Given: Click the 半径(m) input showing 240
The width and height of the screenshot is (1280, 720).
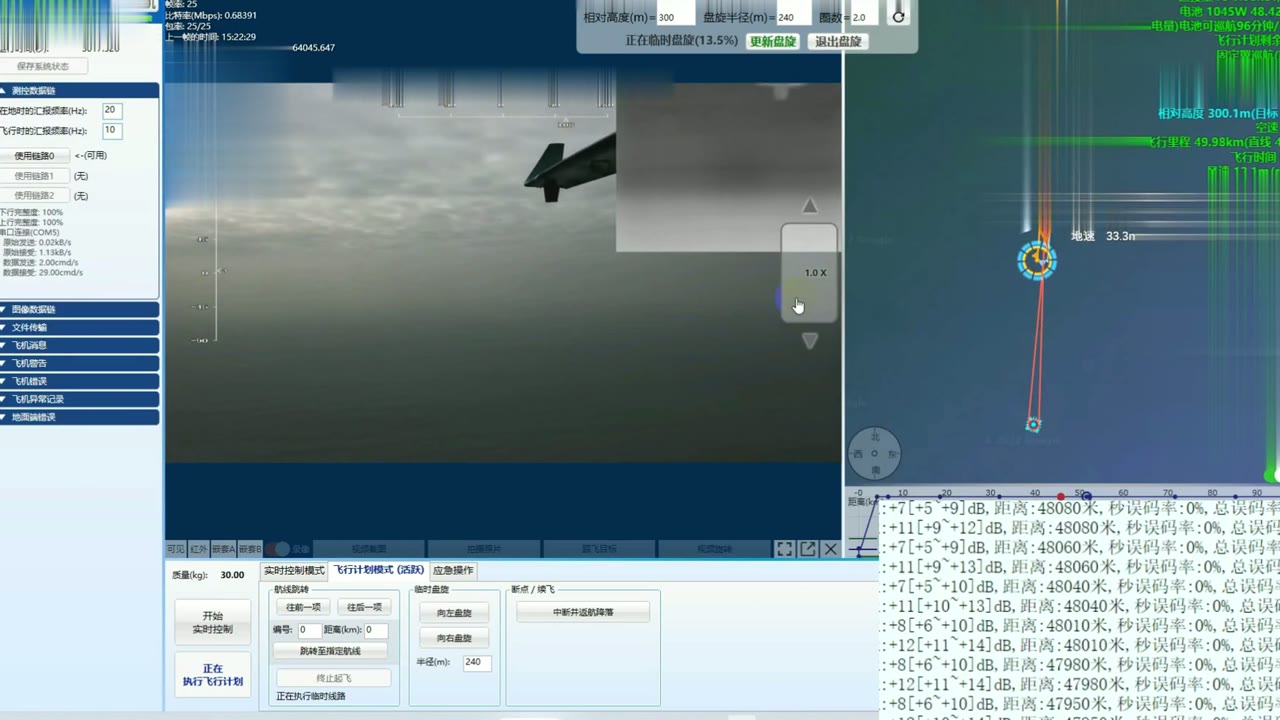Looking at the screenshot, I should tap(477, 662).
